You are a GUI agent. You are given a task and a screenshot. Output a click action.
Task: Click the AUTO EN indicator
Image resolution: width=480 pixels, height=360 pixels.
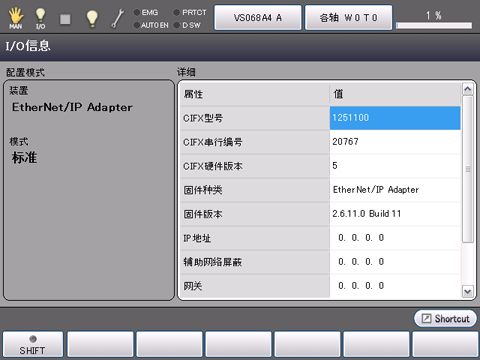151,25
